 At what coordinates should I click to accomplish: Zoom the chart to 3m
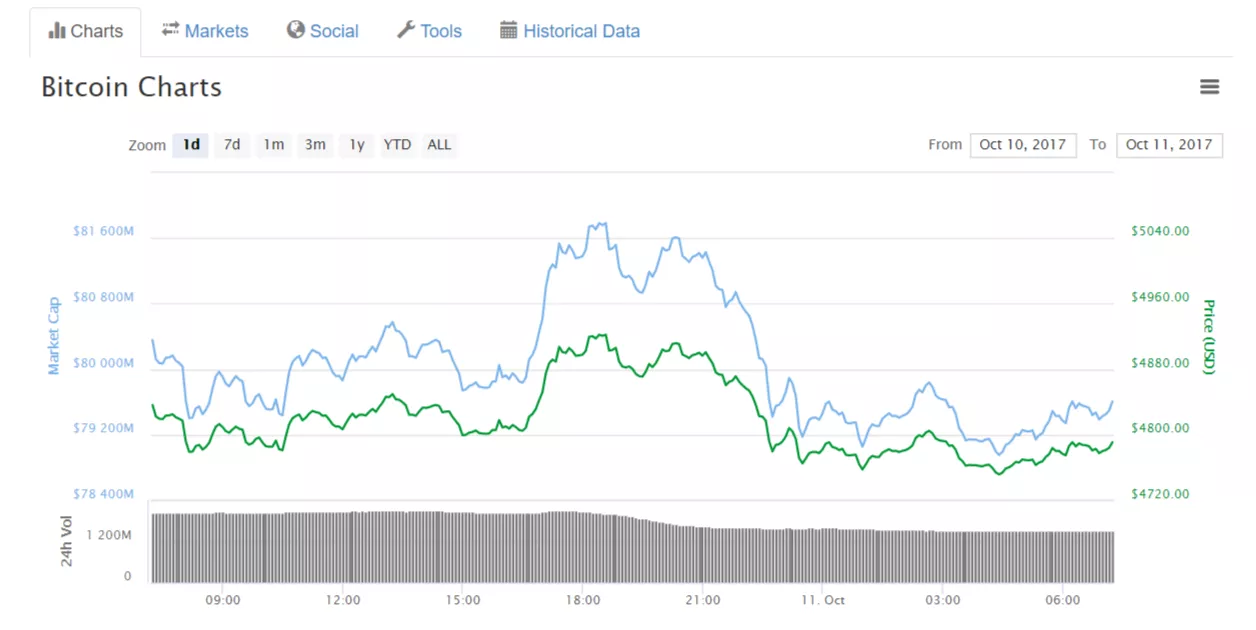[315, 145]
